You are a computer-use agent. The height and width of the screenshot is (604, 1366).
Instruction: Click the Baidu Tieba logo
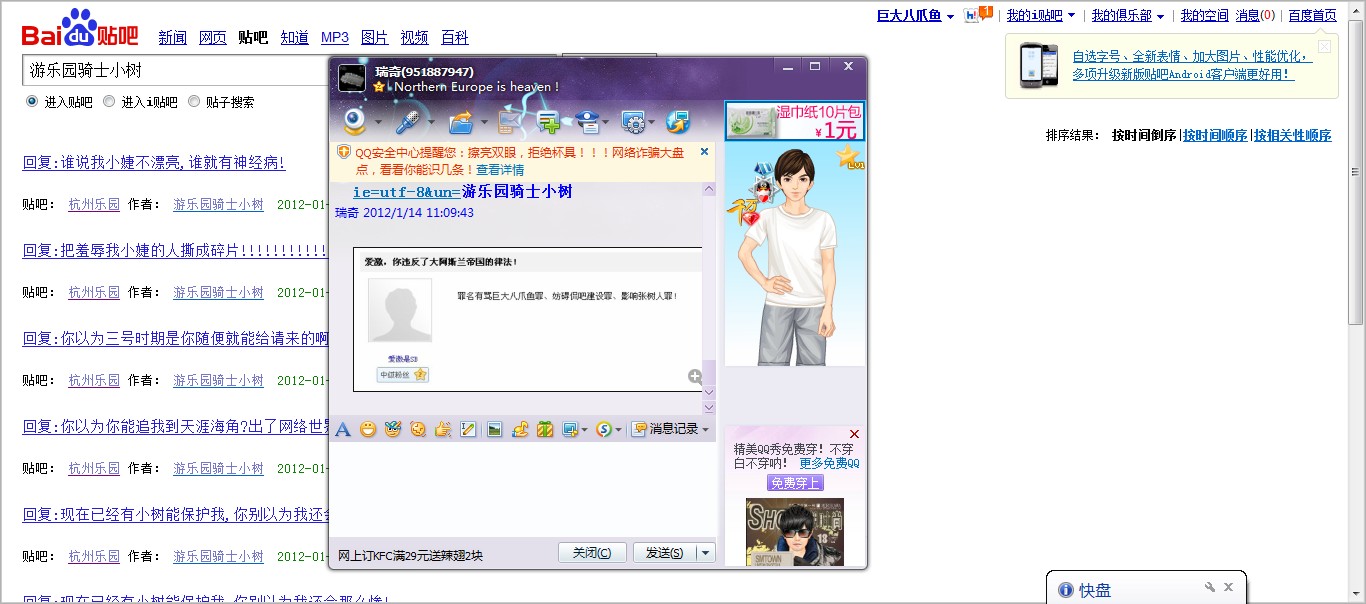pos(81,30)
